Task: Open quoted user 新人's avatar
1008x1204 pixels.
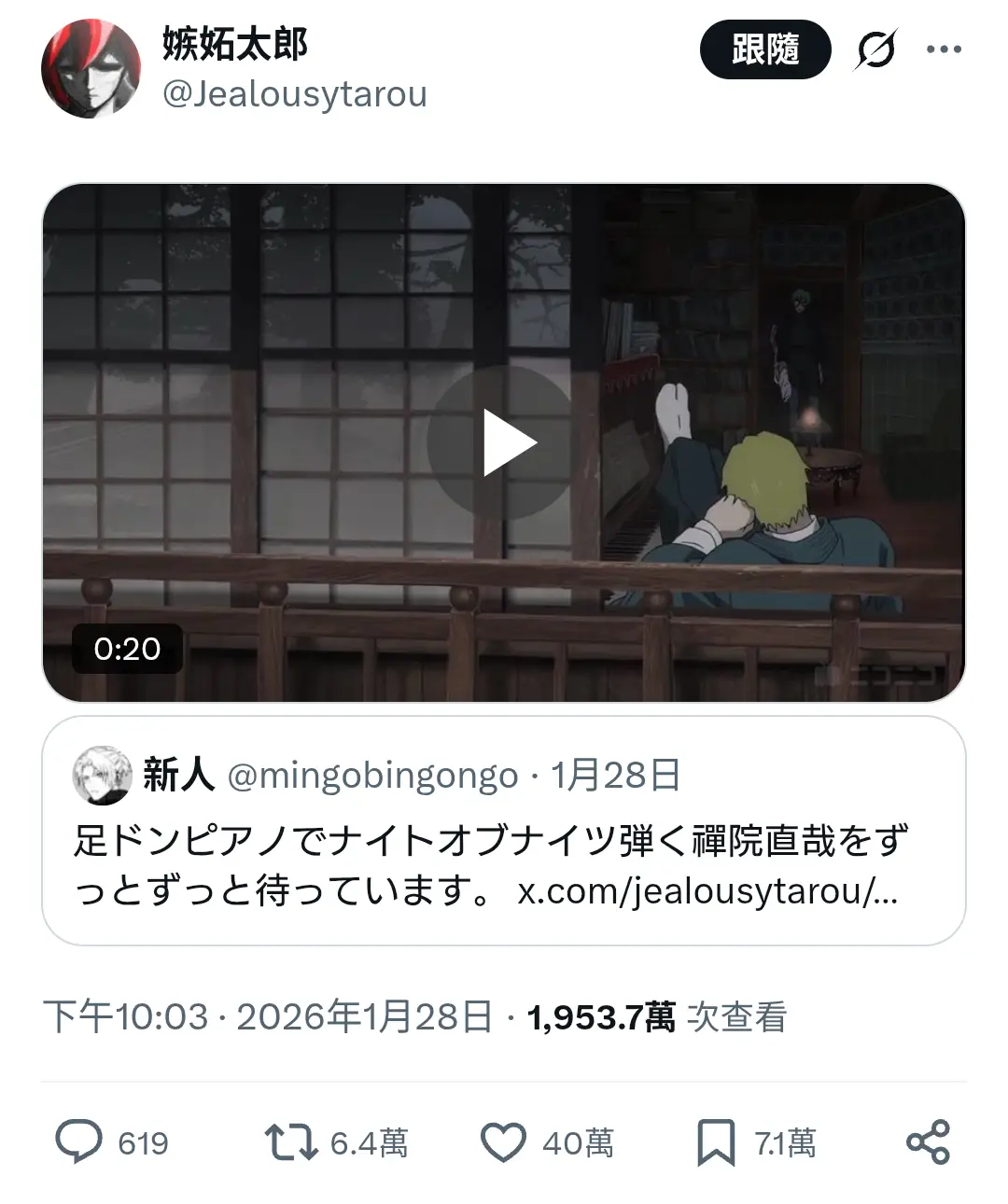Action: coord(103,775)
